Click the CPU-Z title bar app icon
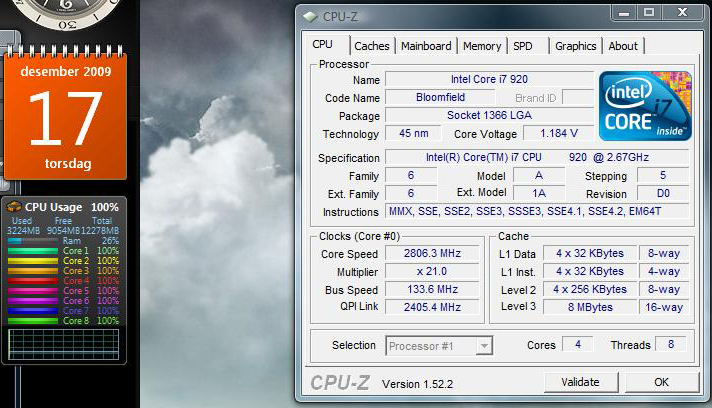 pos(310,17)
